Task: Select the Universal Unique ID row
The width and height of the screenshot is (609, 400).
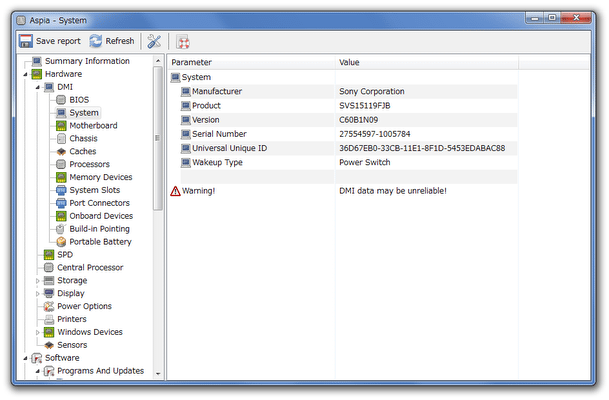Action: coord(348,148)
